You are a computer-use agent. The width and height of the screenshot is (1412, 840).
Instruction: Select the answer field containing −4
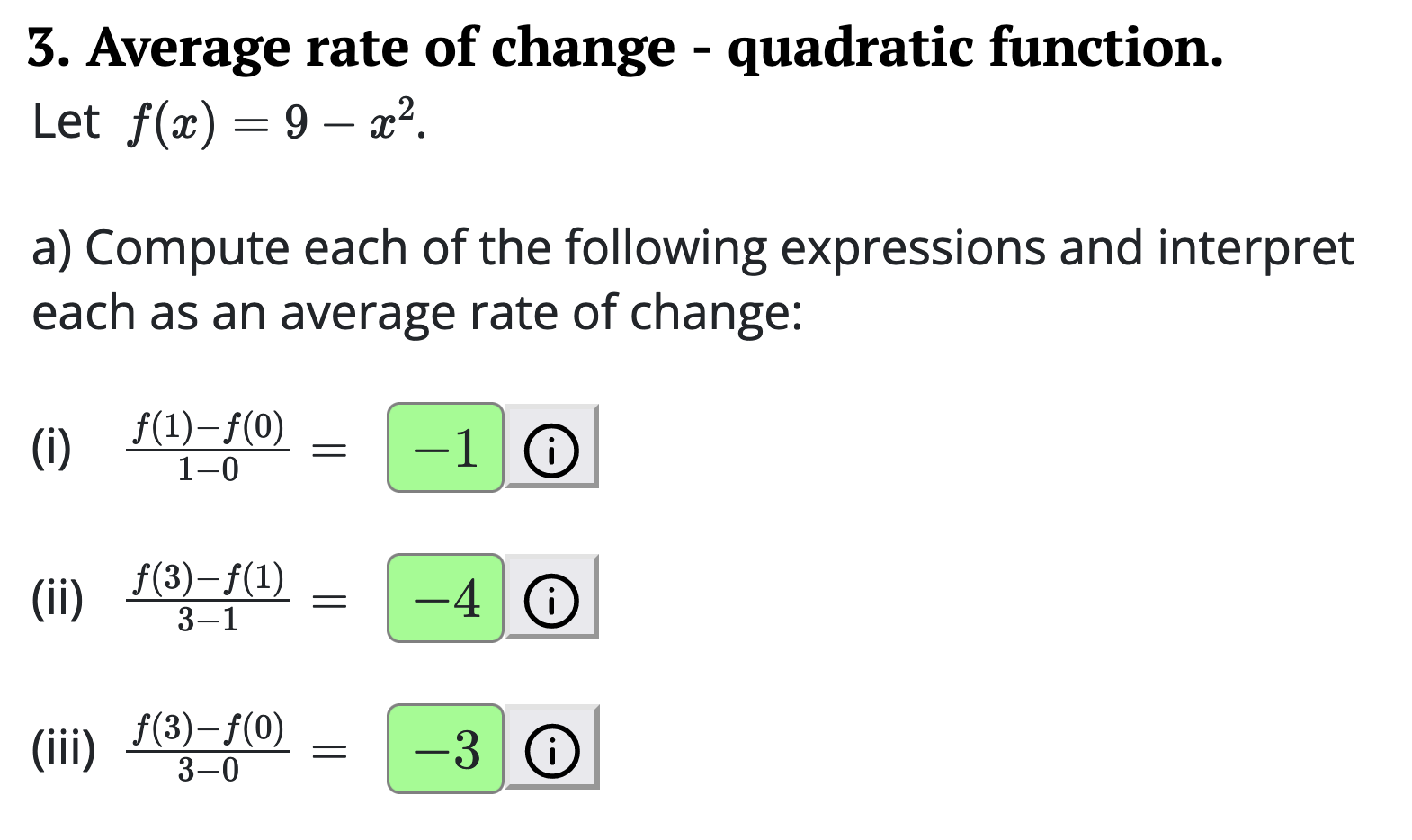445,598
